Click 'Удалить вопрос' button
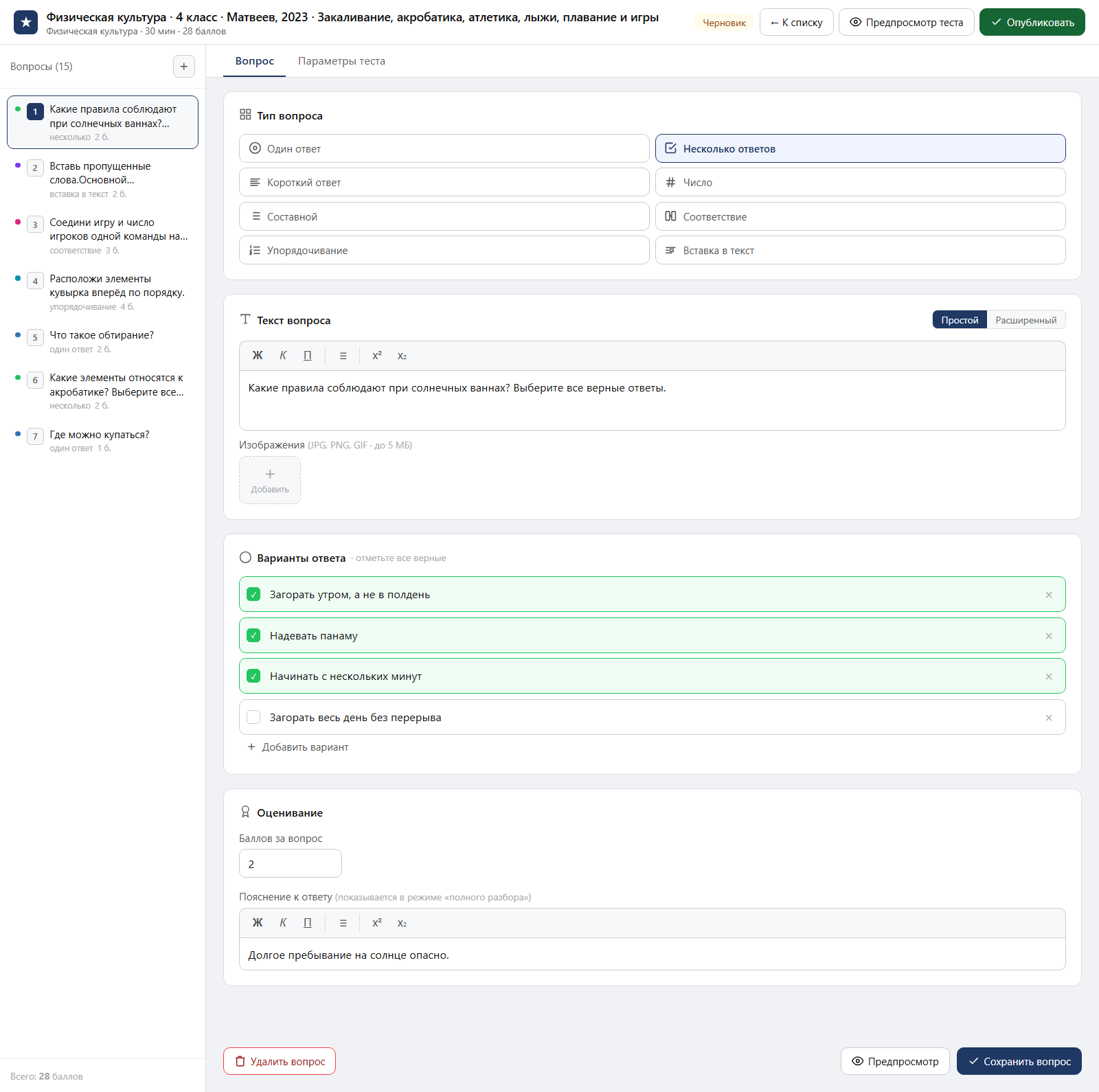 coord(280,1061)
